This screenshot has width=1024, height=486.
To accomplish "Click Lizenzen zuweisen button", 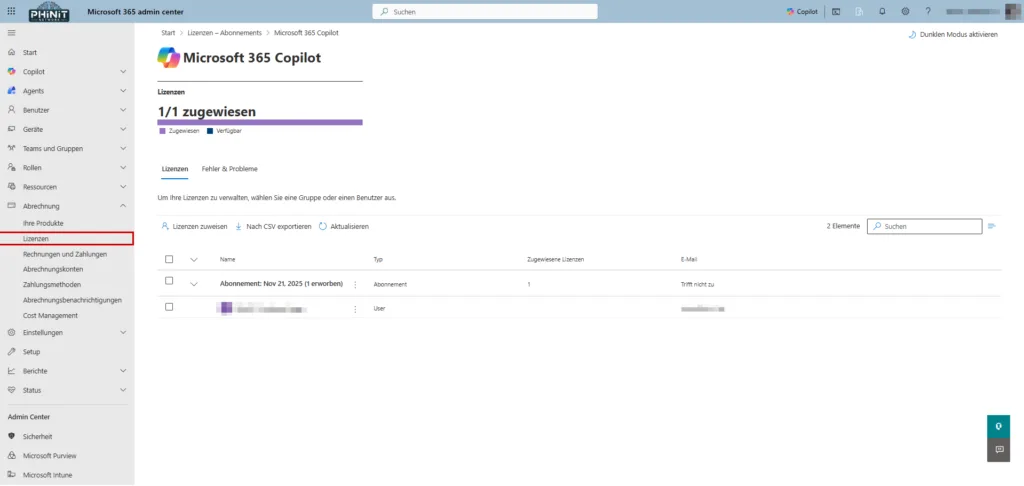I will pos(194,227).
